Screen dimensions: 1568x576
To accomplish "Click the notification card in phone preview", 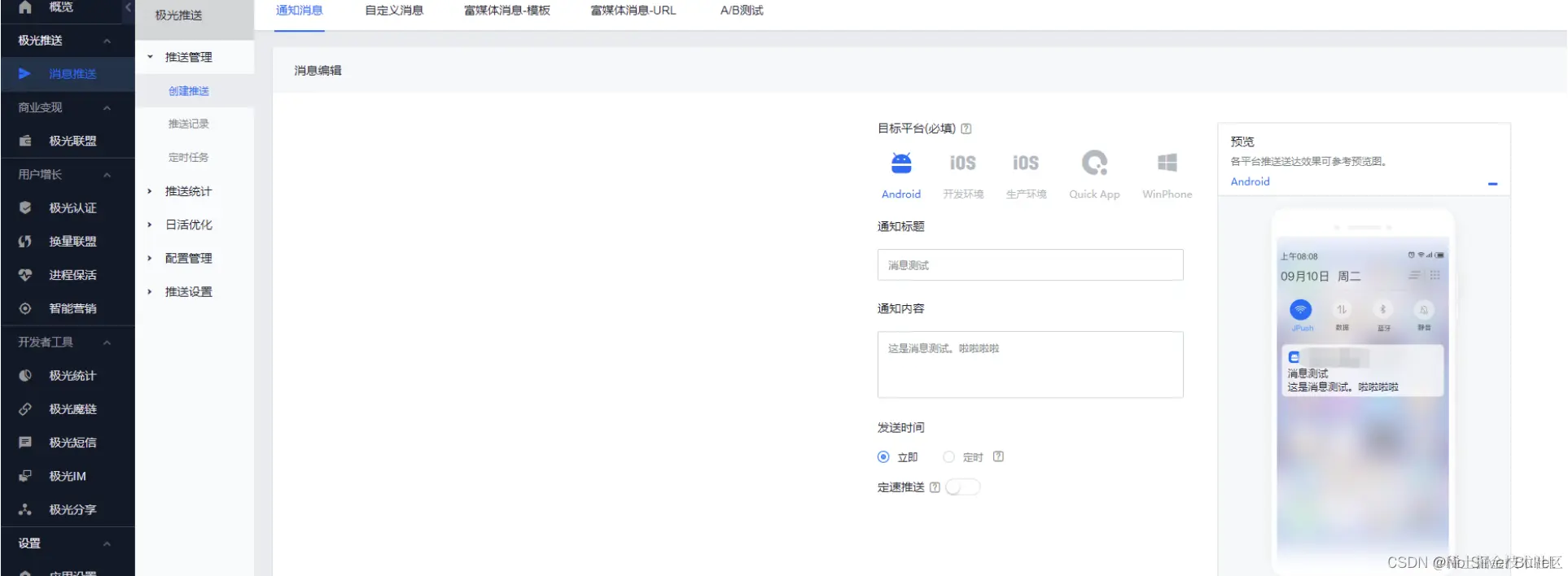I will [1362, 370].
